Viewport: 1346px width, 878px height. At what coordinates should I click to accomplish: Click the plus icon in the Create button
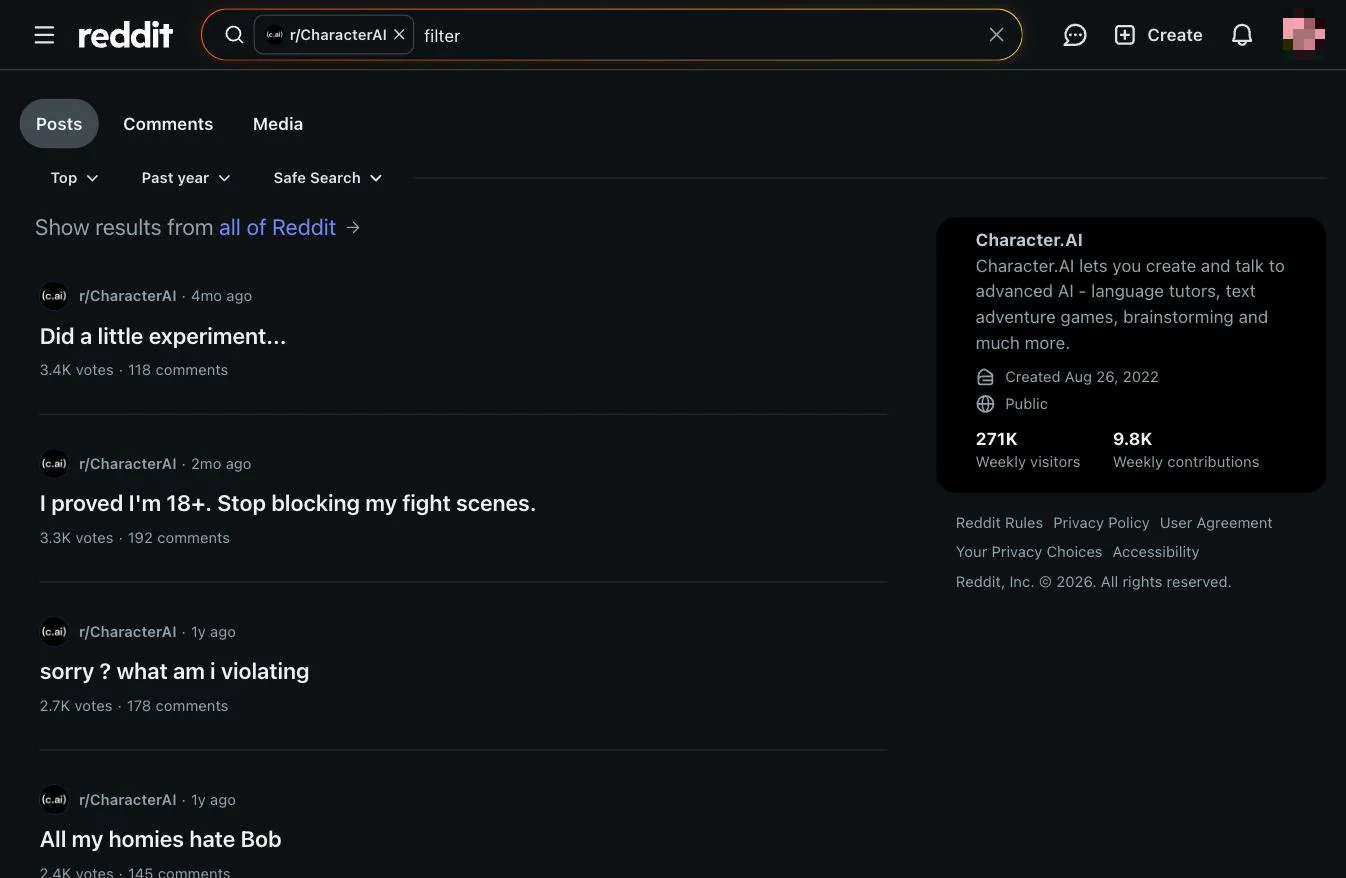[1125, 35]
